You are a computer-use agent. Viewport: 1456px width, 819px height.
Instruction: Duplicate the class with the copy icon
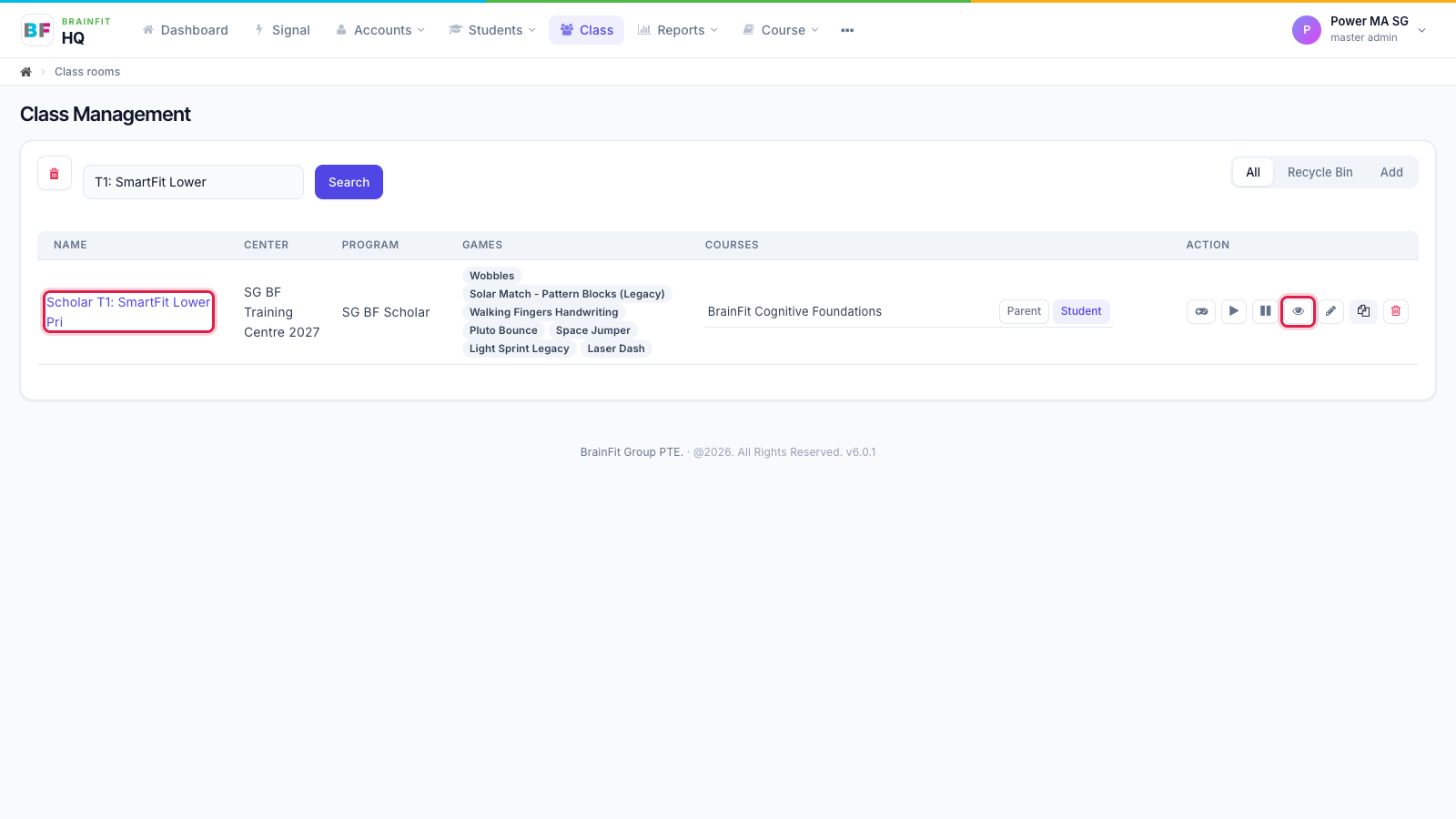1363,311
